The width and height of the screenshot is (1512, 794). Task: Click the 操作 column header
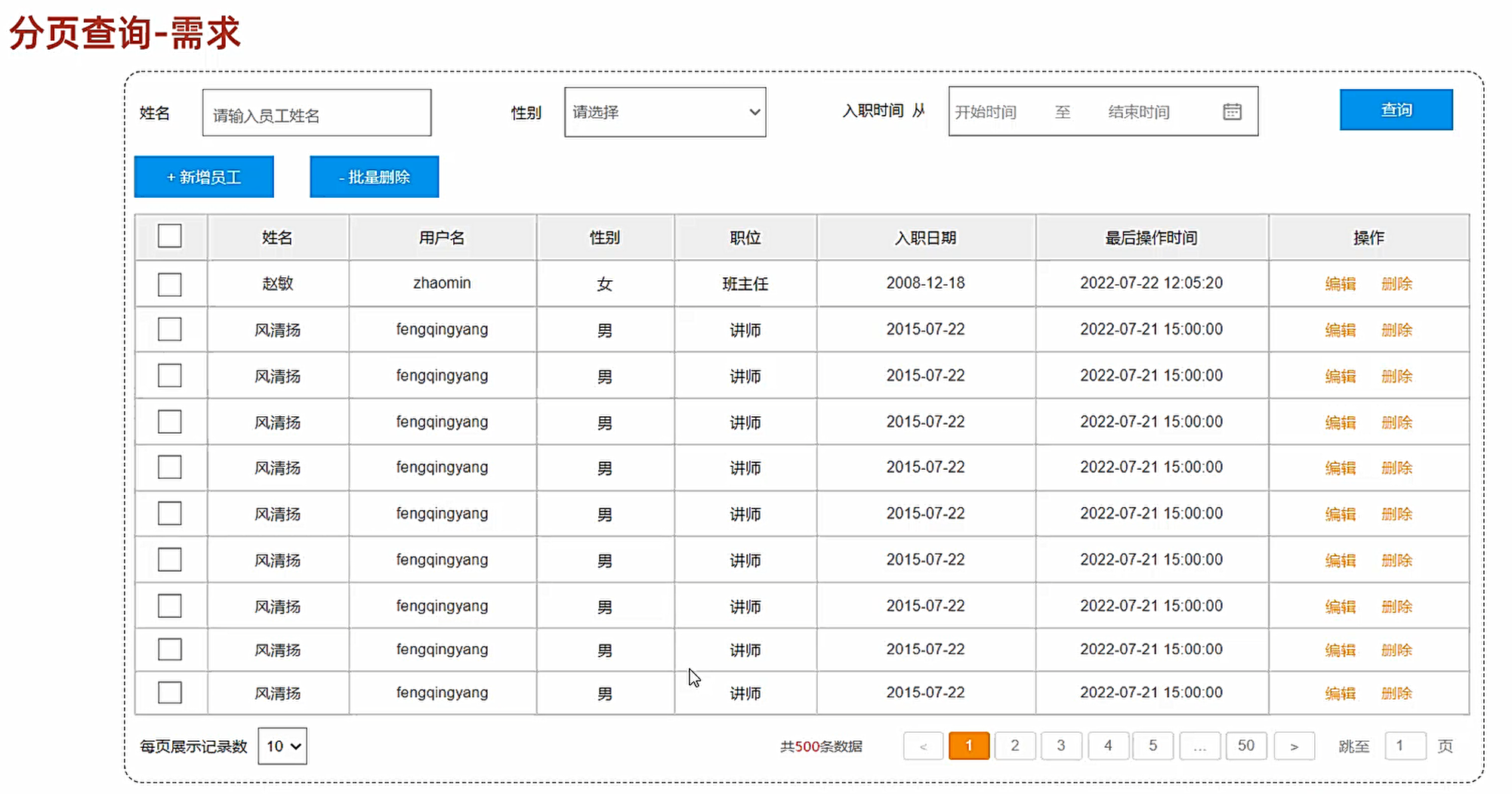(1369, 237)
